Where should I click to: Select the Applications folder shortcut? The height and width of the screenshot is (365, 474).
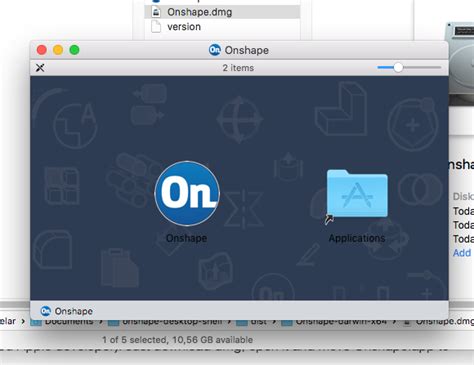coord(357,194)
